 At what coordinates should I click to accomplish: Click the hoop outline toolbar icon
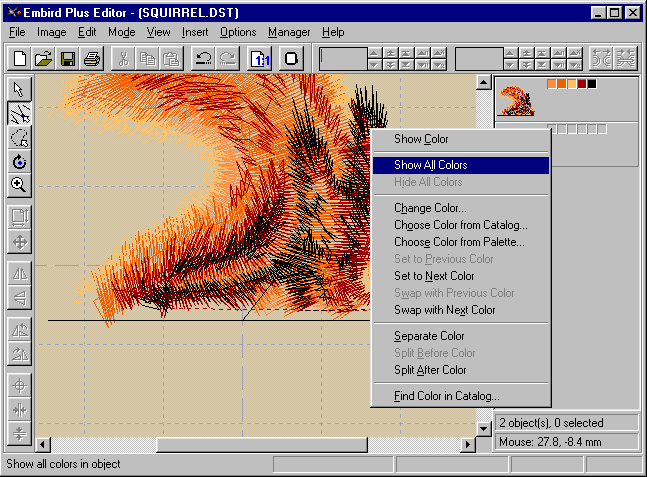point(292,59)
